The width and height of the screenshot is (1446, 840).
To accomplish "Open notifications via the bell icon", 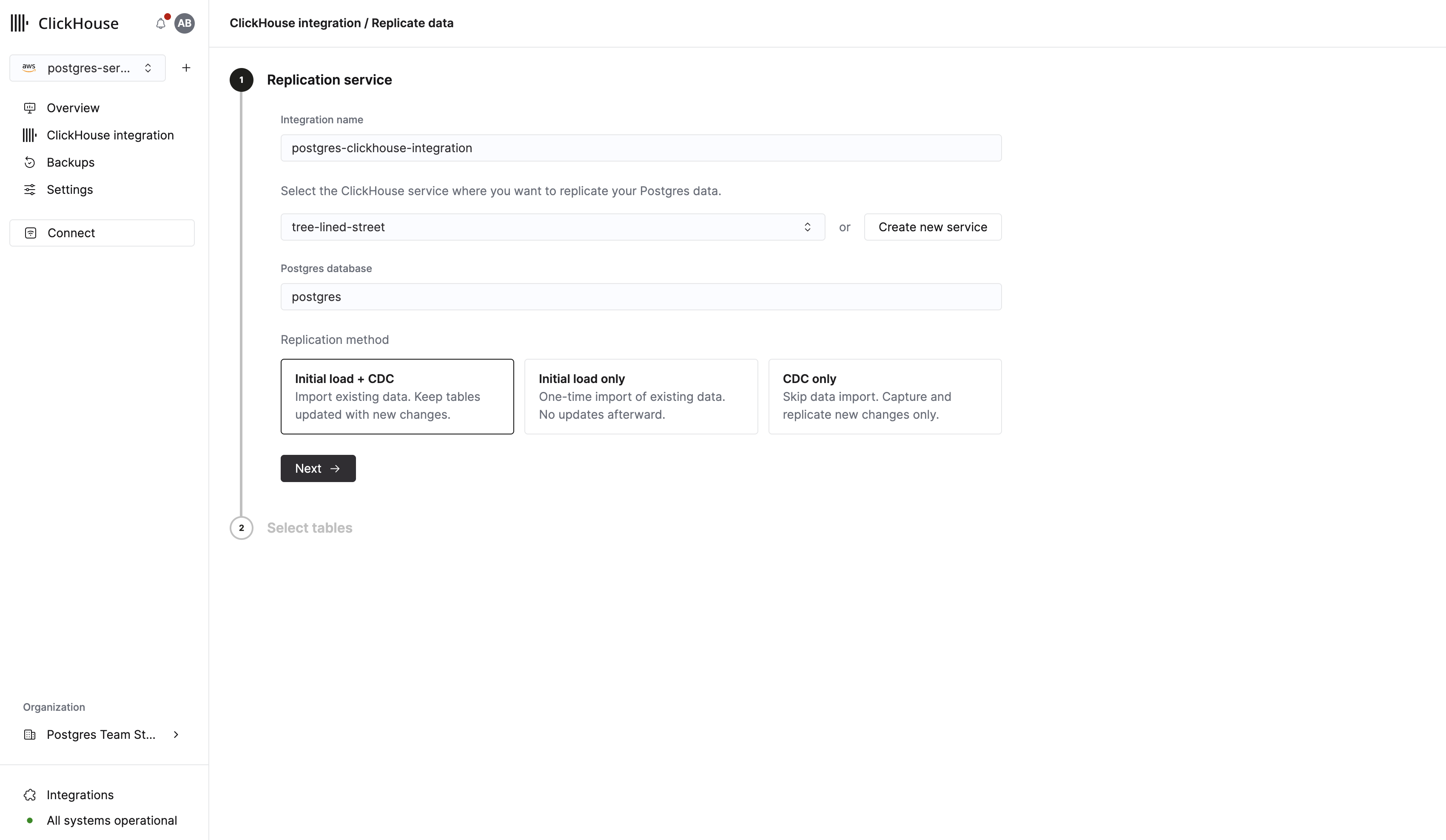I will pyautogui.click(x=161, y=23).
